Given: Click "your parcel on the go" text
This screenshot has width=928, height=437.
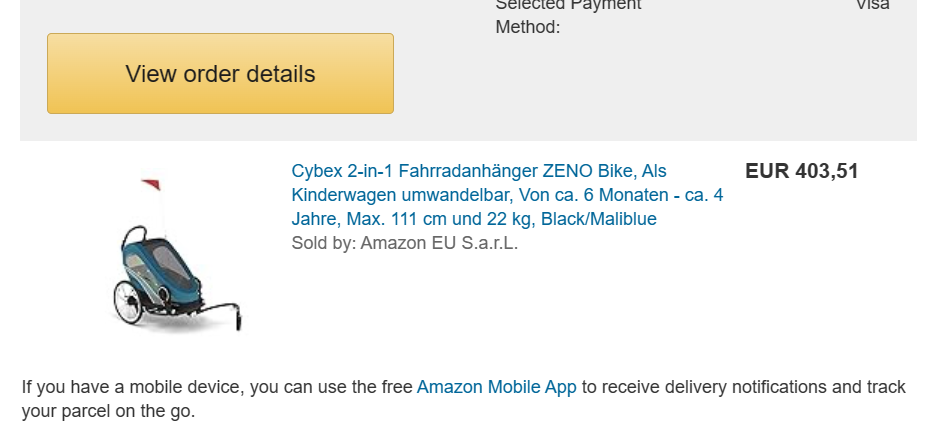Looking at the screenshot, I should 108,411.
